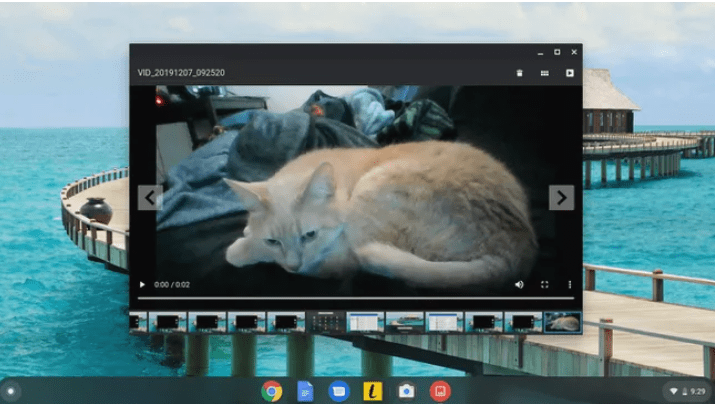Click the VID_20191207_092520 file name

pos(181,73)
